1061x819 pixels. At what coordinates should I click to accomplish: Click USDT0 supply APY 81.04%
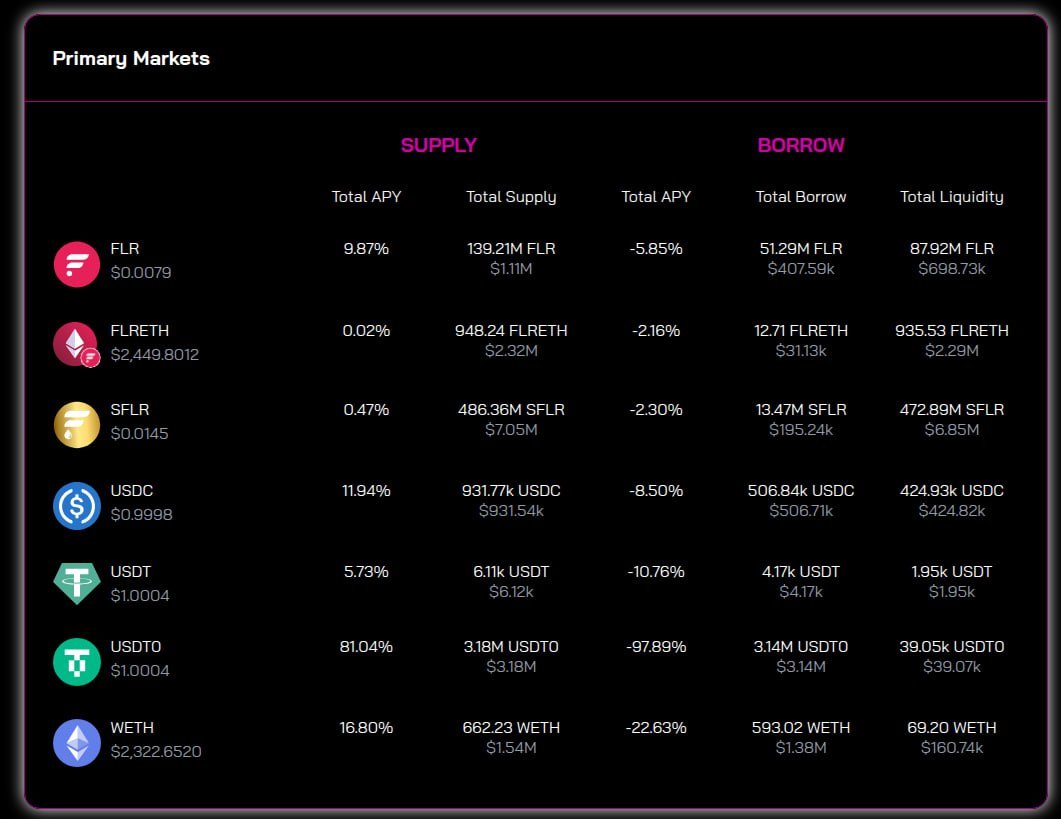[366, 646]
